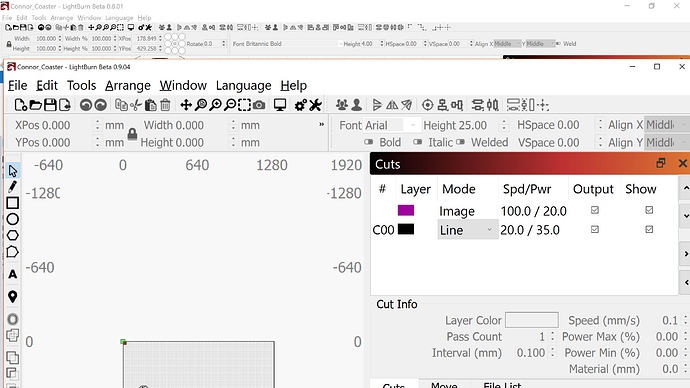The height and width of the screenshot is (388, 690).
Task: Open the Tools menu
Action: pyautogui.click(x=81, y=85)
